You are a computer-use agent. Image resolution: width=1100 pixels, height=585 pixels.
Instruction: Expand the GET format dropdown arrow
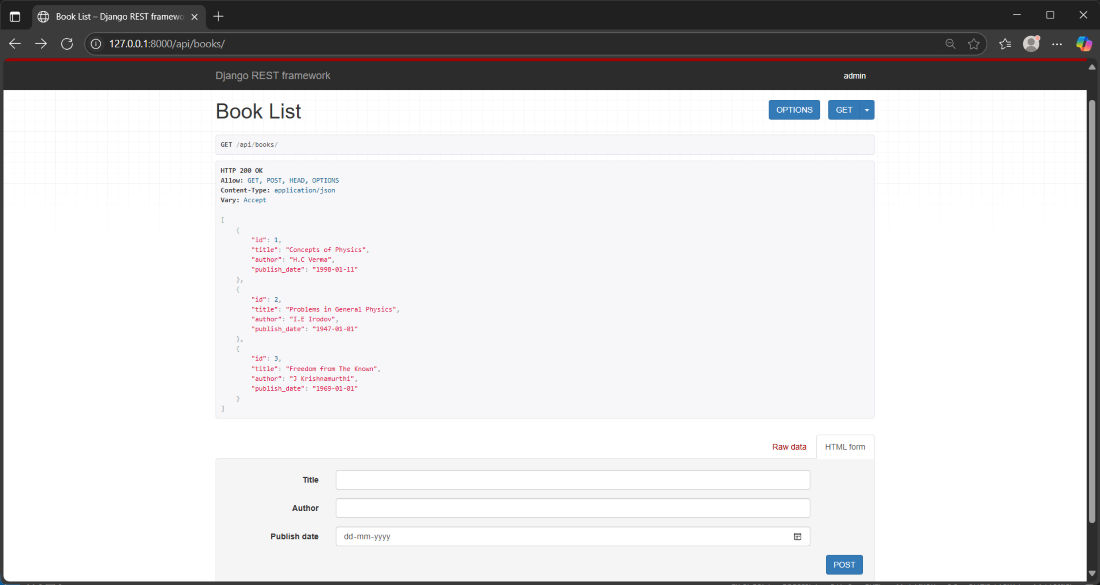[867, 110]
